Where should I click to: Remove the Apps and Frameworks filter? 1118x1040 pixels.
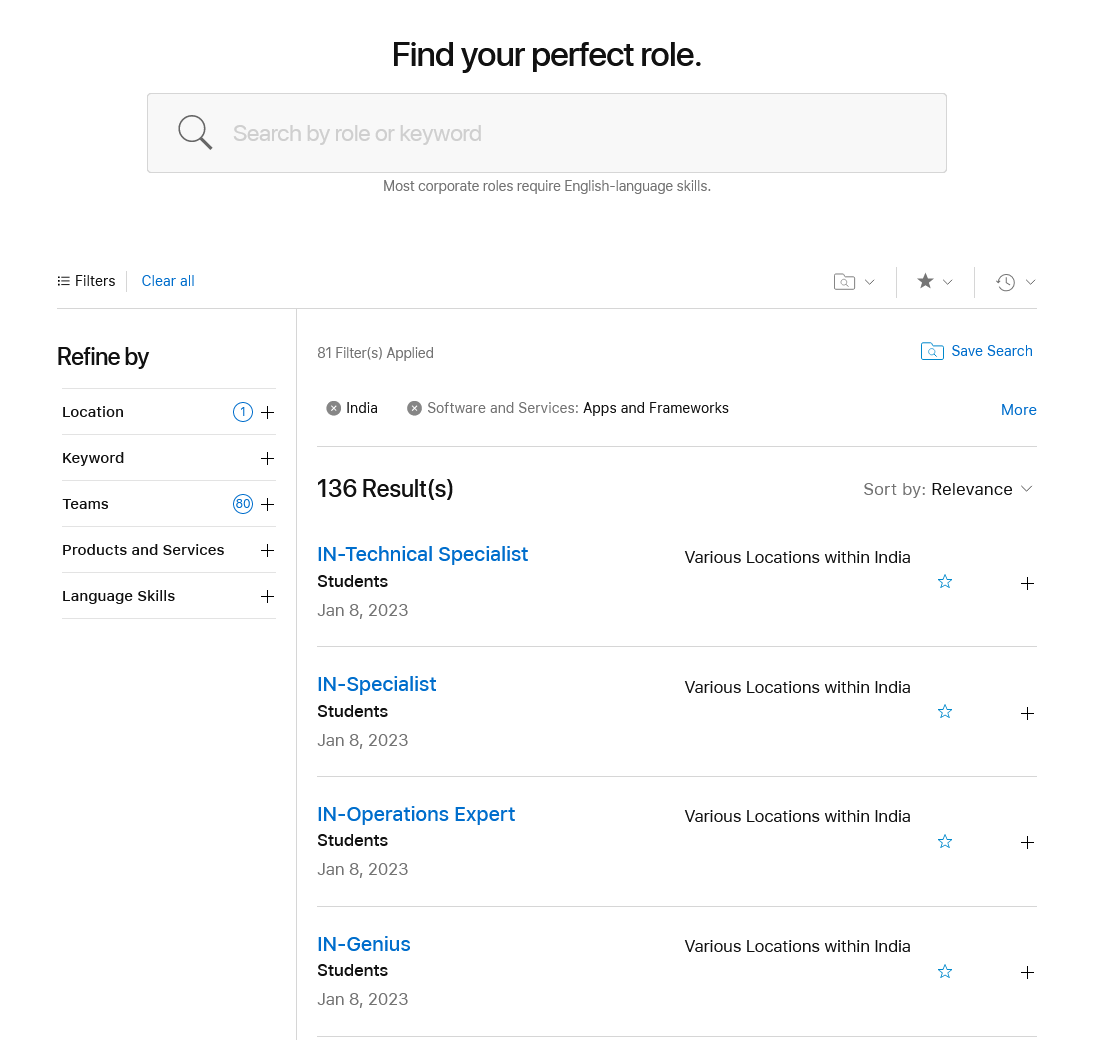pyautogui.click(x=414, y=408)
